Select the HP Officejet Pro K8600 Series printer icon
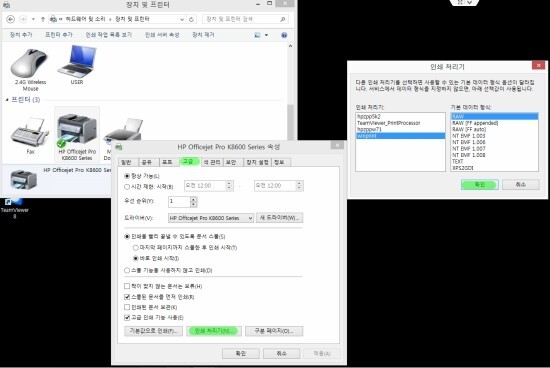550x368 pixels. (x=77, y=130)
